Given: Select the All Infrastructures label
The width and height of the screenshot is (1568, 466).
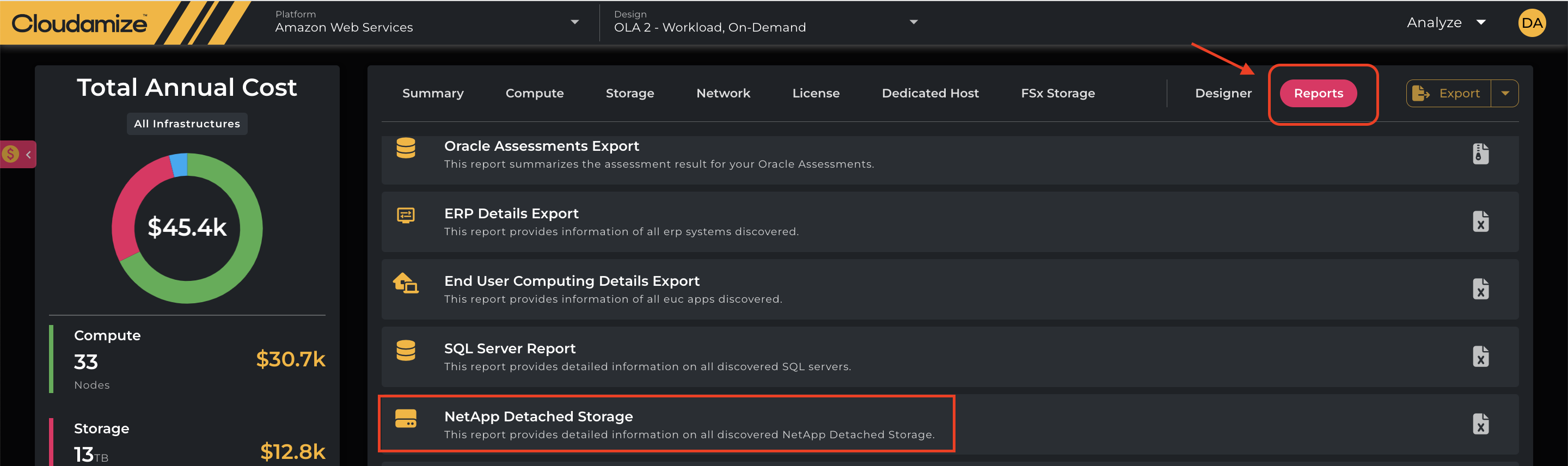Looking at the screenshot, I should [x=187, y=124].
